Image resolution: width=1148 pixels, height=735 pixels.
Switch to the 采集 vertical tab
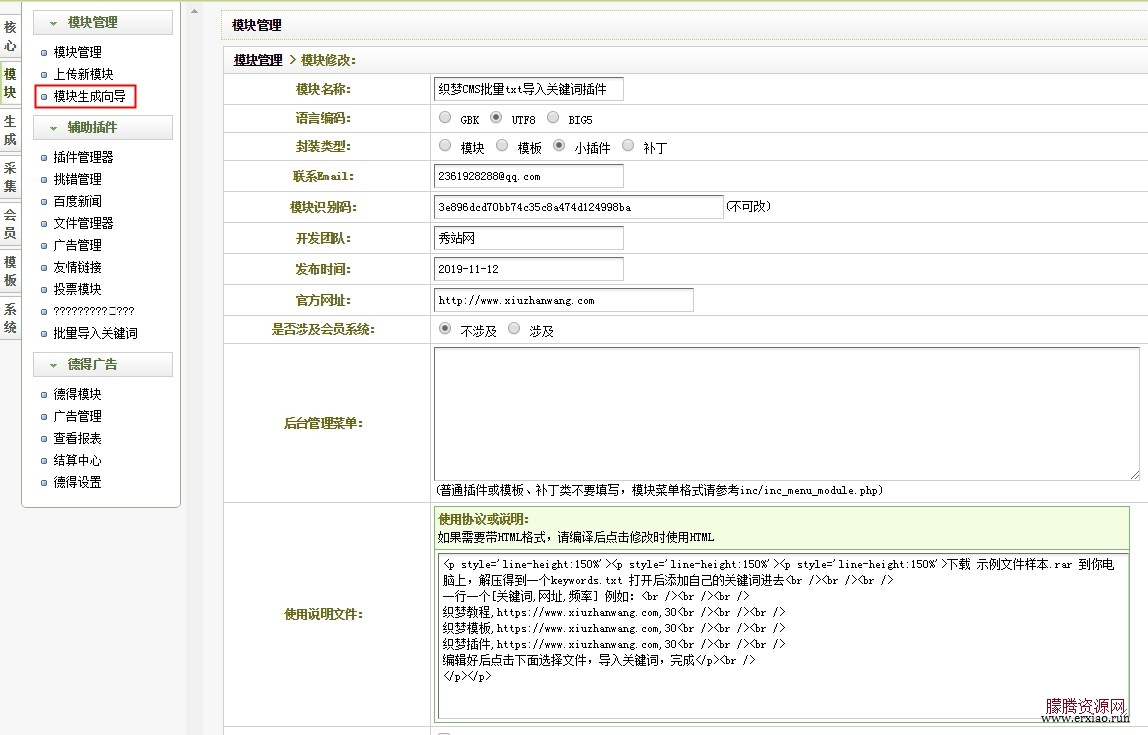coord(10,176)
